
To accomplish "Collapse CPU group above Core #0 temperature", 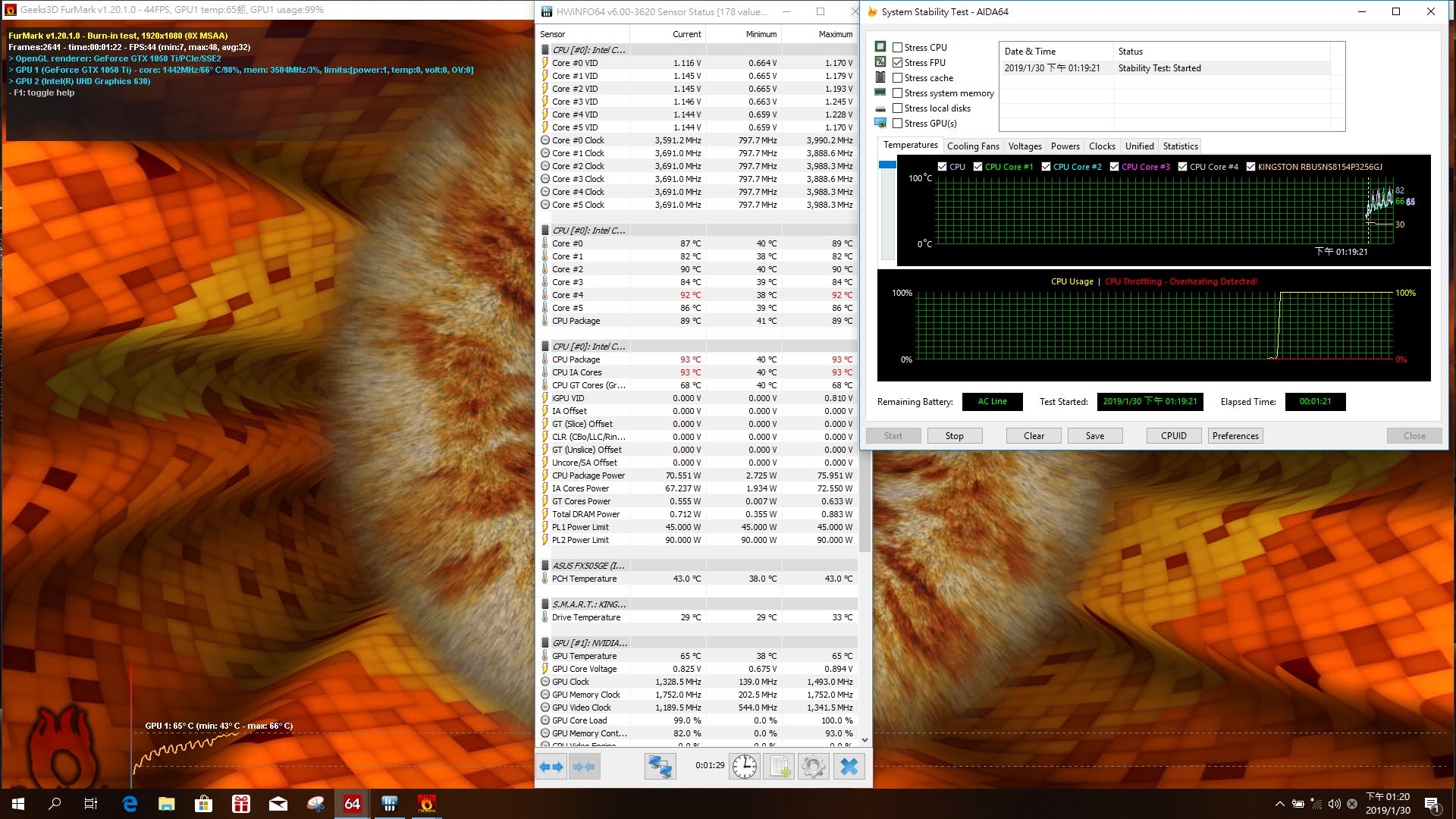I will pos(545,231).
